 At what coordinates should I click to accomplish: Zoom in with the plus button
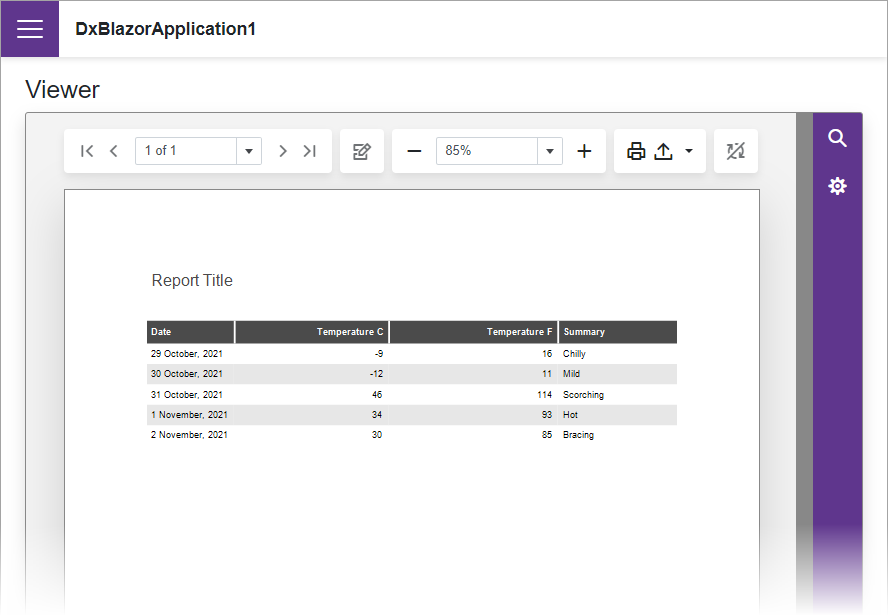[585, 151]
